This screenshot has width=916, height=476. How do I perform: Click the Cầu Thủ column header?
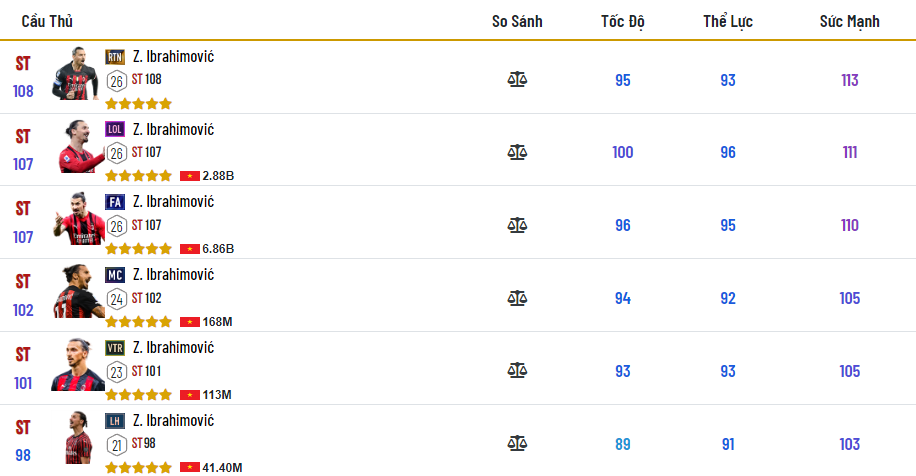47,21
